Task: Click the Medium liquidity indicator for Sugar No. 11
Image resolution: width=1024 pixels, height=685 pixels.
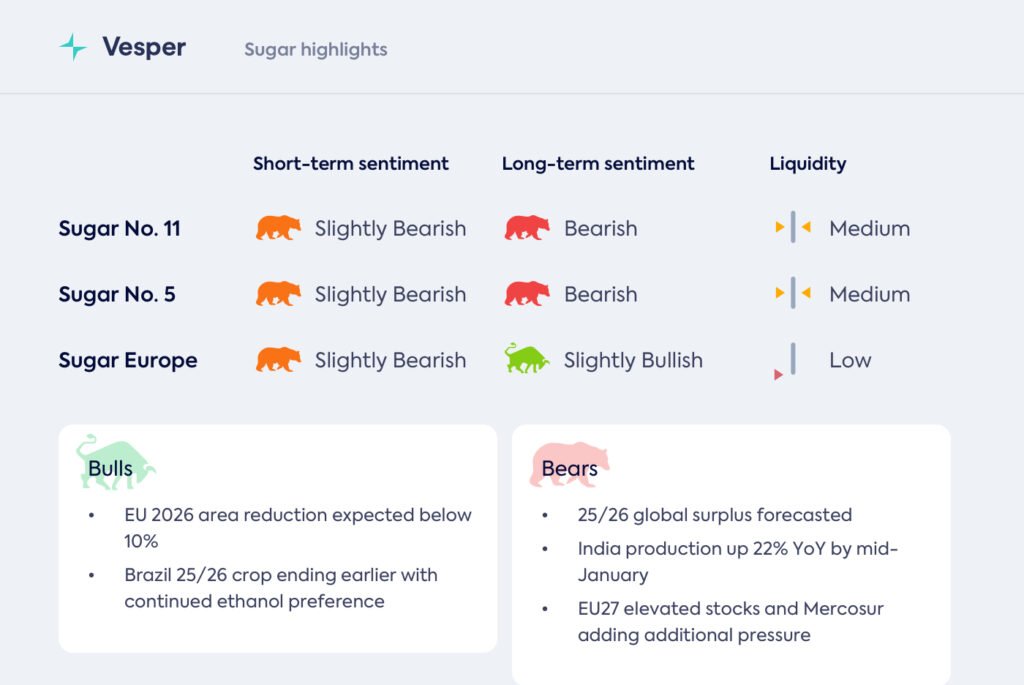Action: tap(793, 228)
